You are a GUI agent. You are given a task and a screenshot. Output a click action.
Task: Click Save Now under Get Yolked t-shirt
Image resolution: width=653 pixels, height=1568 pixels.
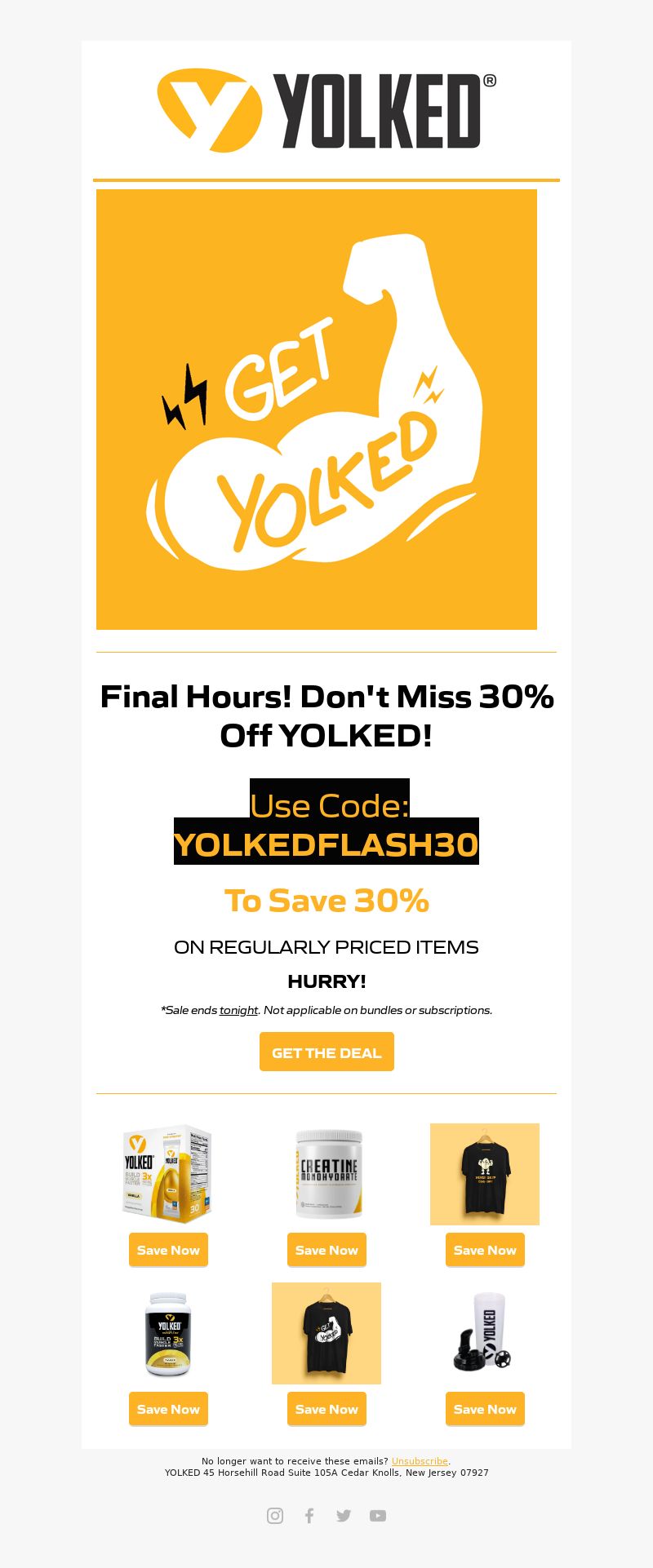tap(326, 1409)
